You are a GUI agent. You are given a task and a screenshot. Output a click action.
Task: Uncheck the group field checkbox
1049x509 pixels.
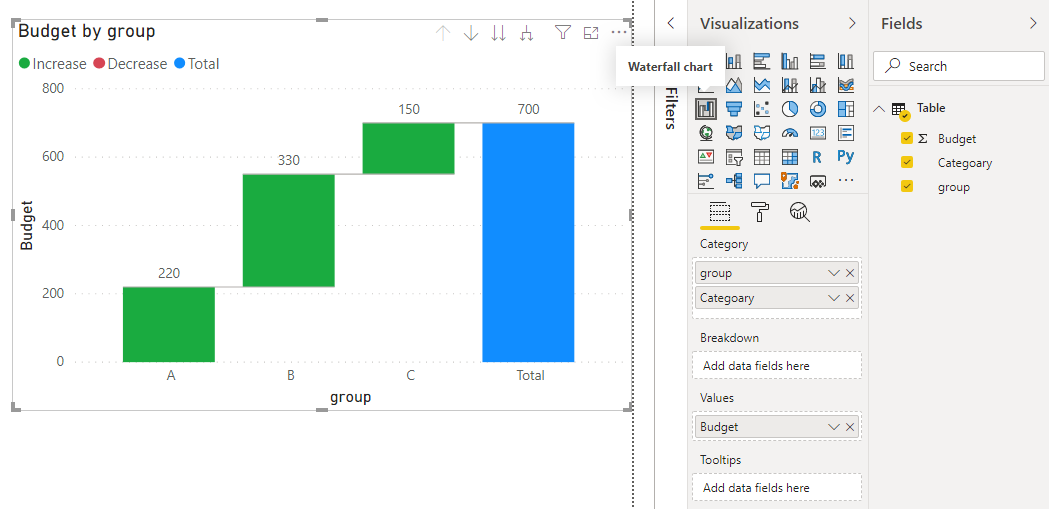point(907,186)
